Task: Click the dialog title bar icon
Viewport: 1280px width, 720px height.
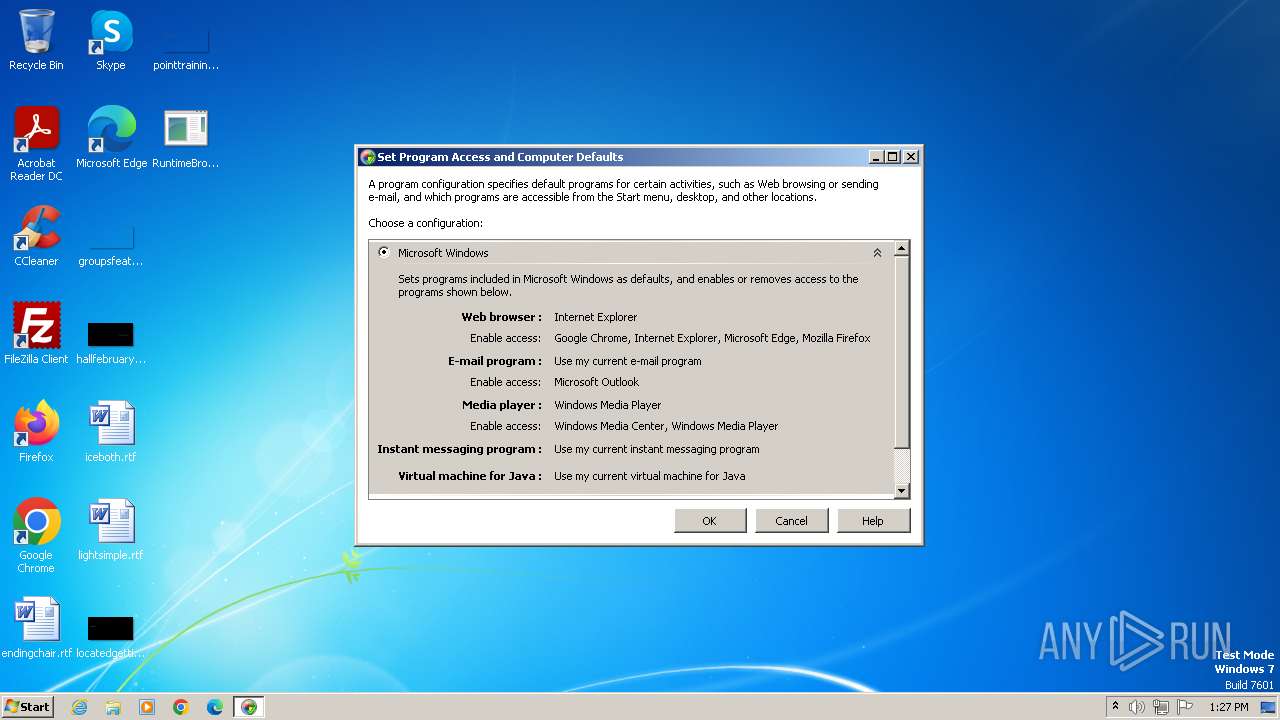Action: tap(367, 157)
